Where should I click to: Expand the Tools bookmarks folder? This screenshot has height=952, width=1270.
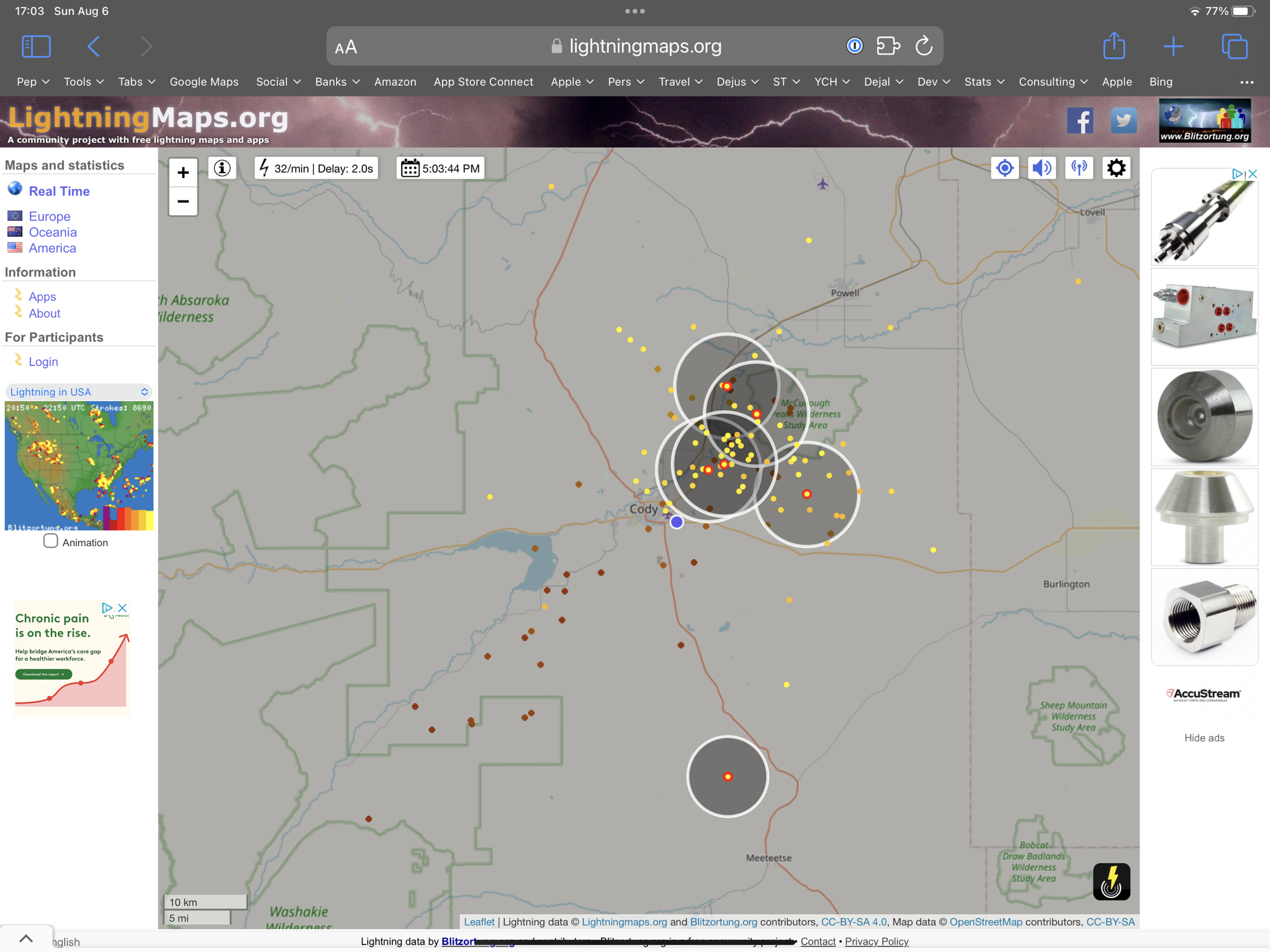click(84, 82)
